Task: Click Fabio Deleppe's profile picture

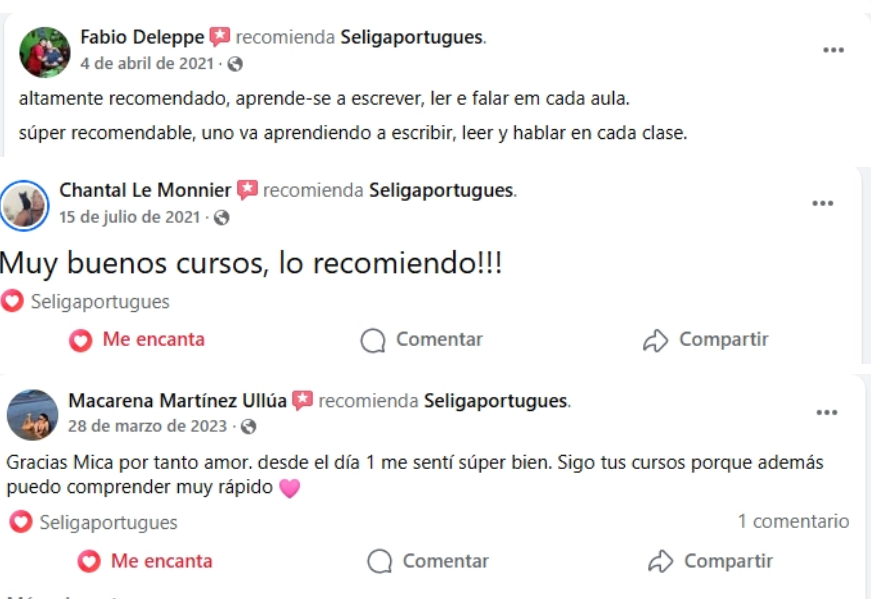Action: point(45,52)
